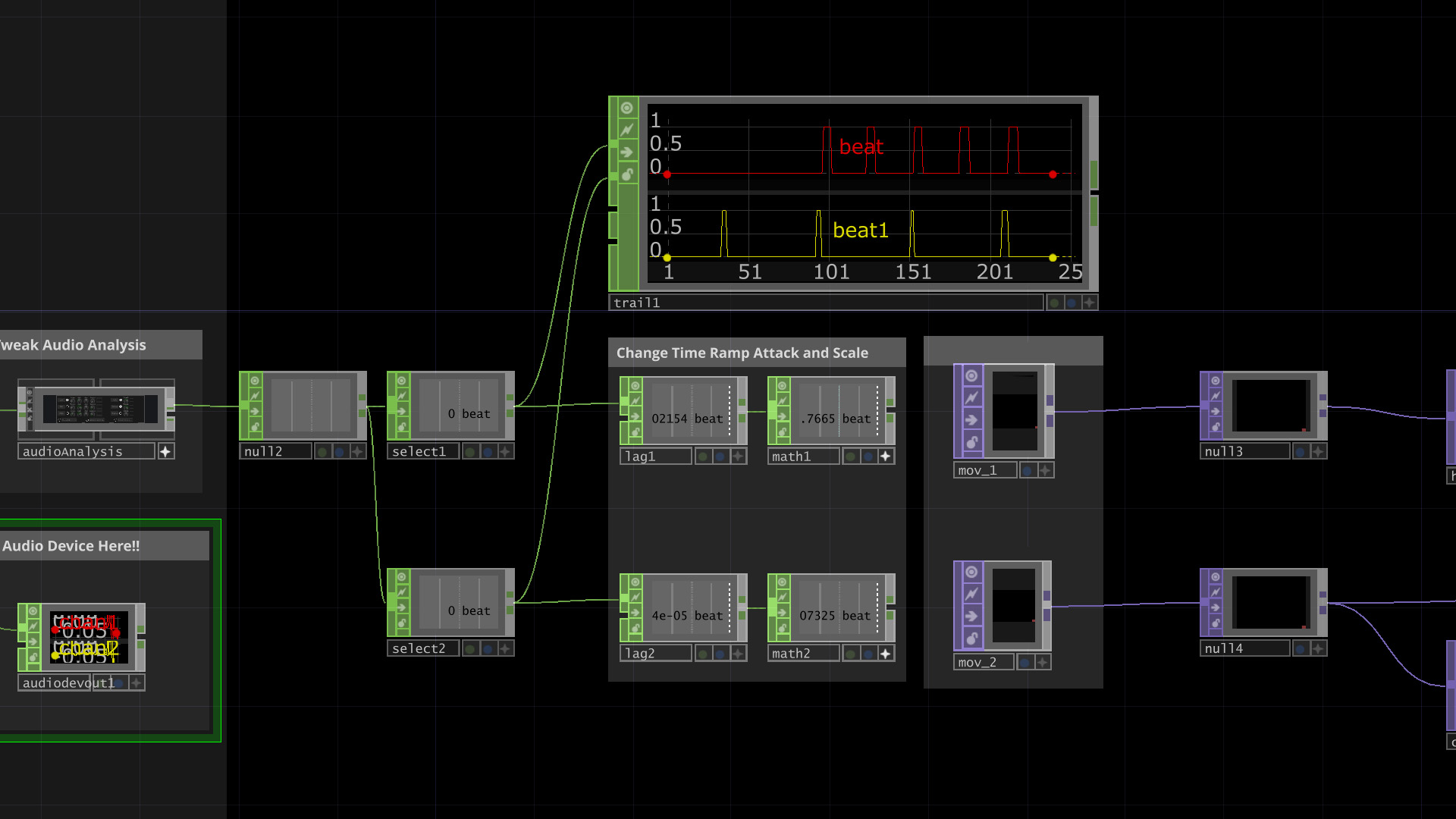Toggle clone immune flag on math1
The image size is (1456, 819).
pyautogui.click(x=782, y=401)
